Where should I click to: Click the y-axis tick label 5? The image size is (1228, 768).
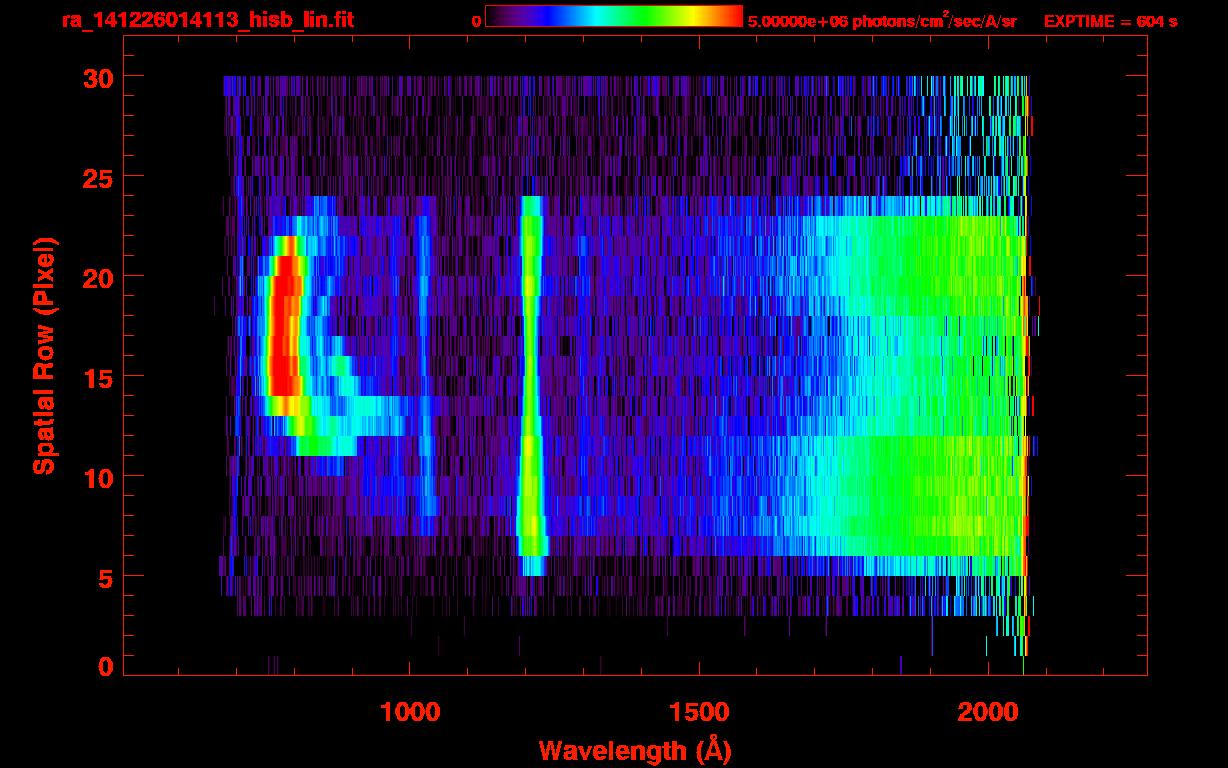[107, 577]
